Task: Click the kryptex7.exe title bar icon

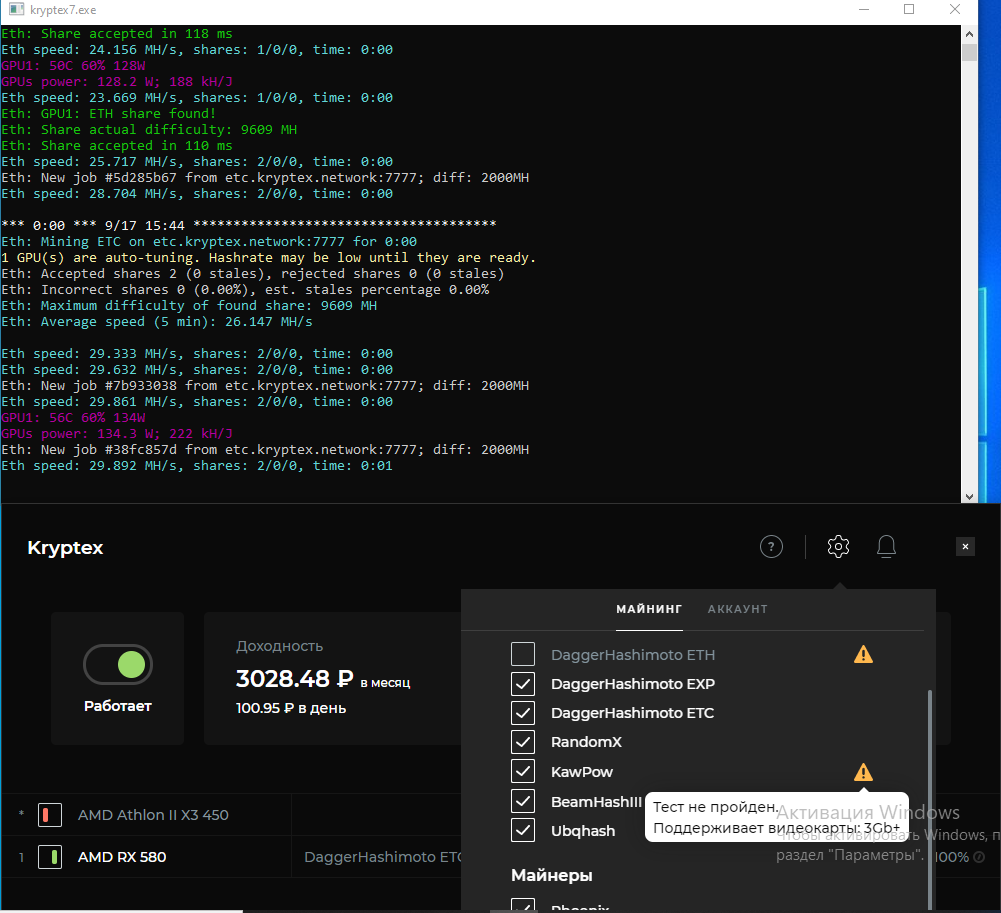Action: pos(15,10)
